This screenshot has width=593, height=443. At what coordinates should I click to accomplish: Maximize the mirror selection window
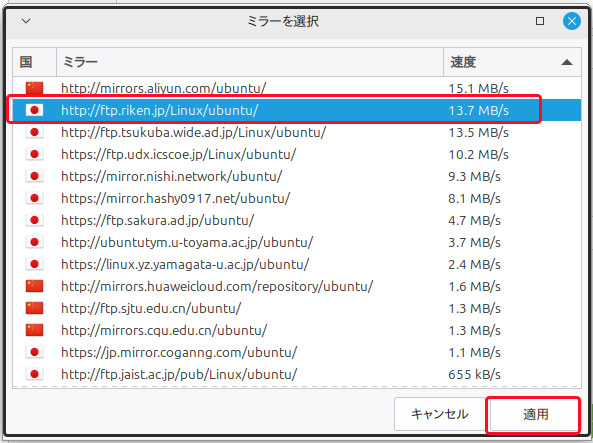tap(540, 21)
